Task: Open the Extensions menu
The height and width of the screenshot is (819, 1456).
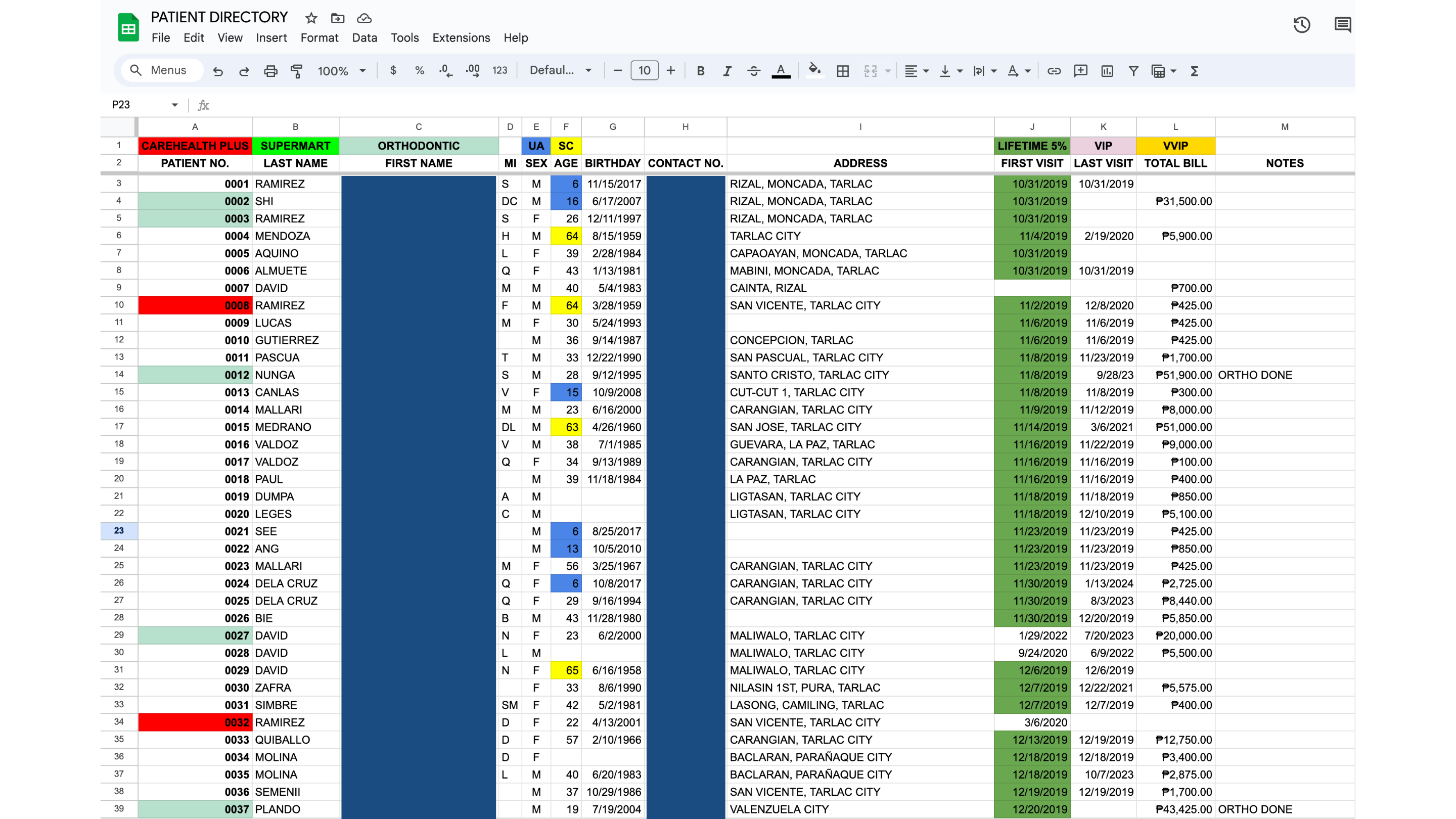Action: (461, 38)
